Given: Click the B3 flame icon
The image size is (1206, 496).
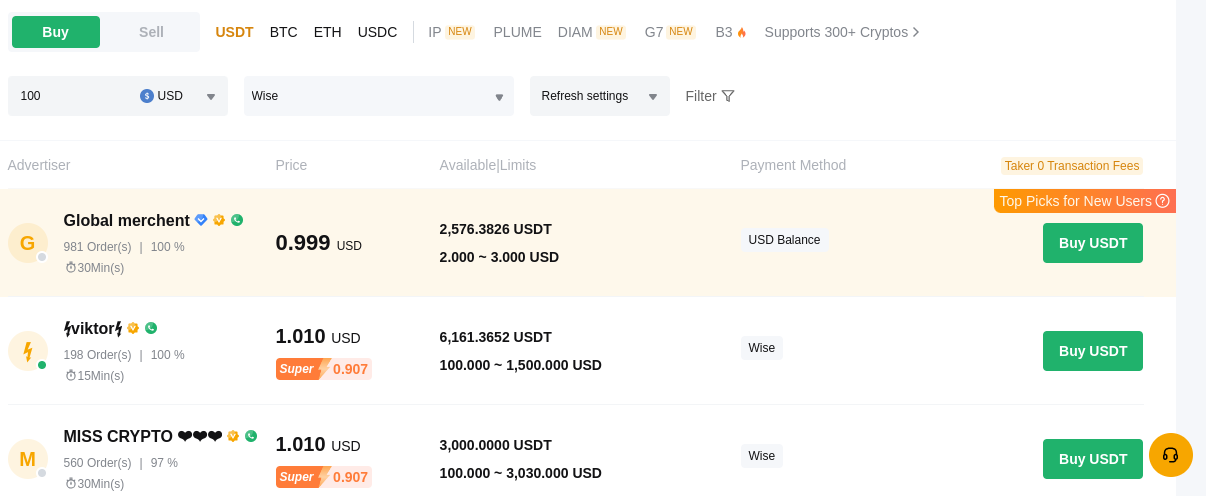Looking at the screenshot, I should click(742, 32).
